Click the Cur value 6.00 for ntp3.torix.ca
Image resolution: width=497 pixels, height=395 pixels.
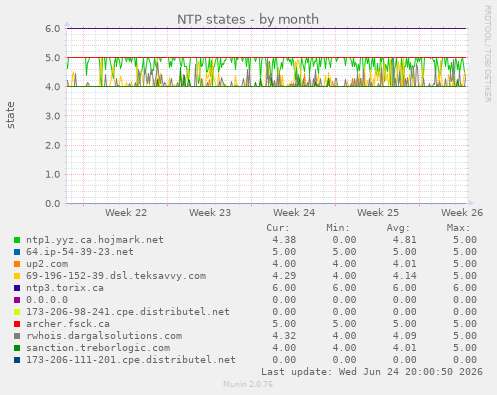point(284,288)
